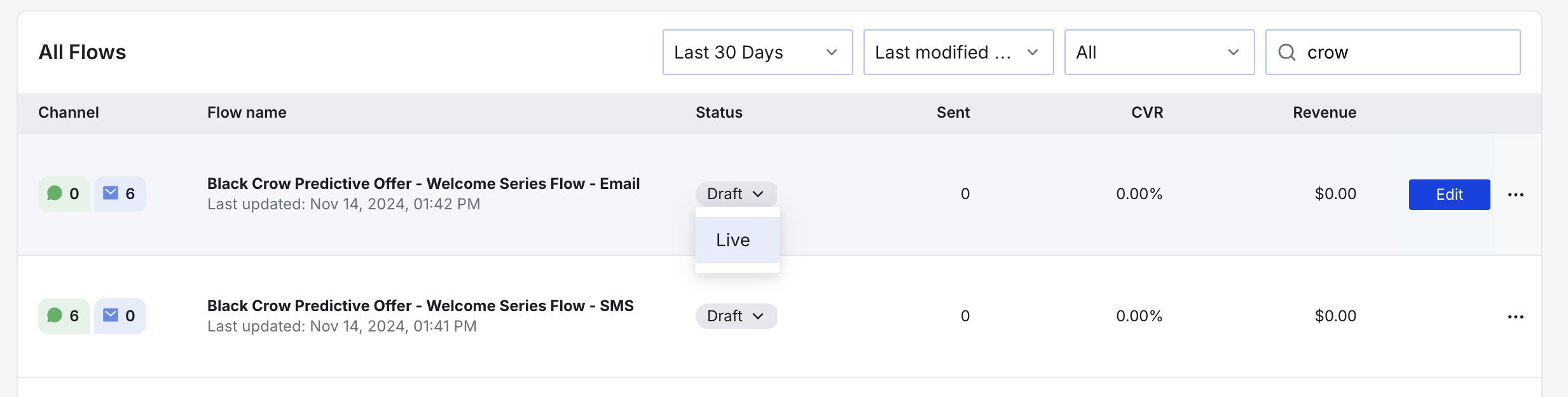This screenshot has height=397, width=1568.
Task: Click the search field containing crow
Action: coord(1405,52)
